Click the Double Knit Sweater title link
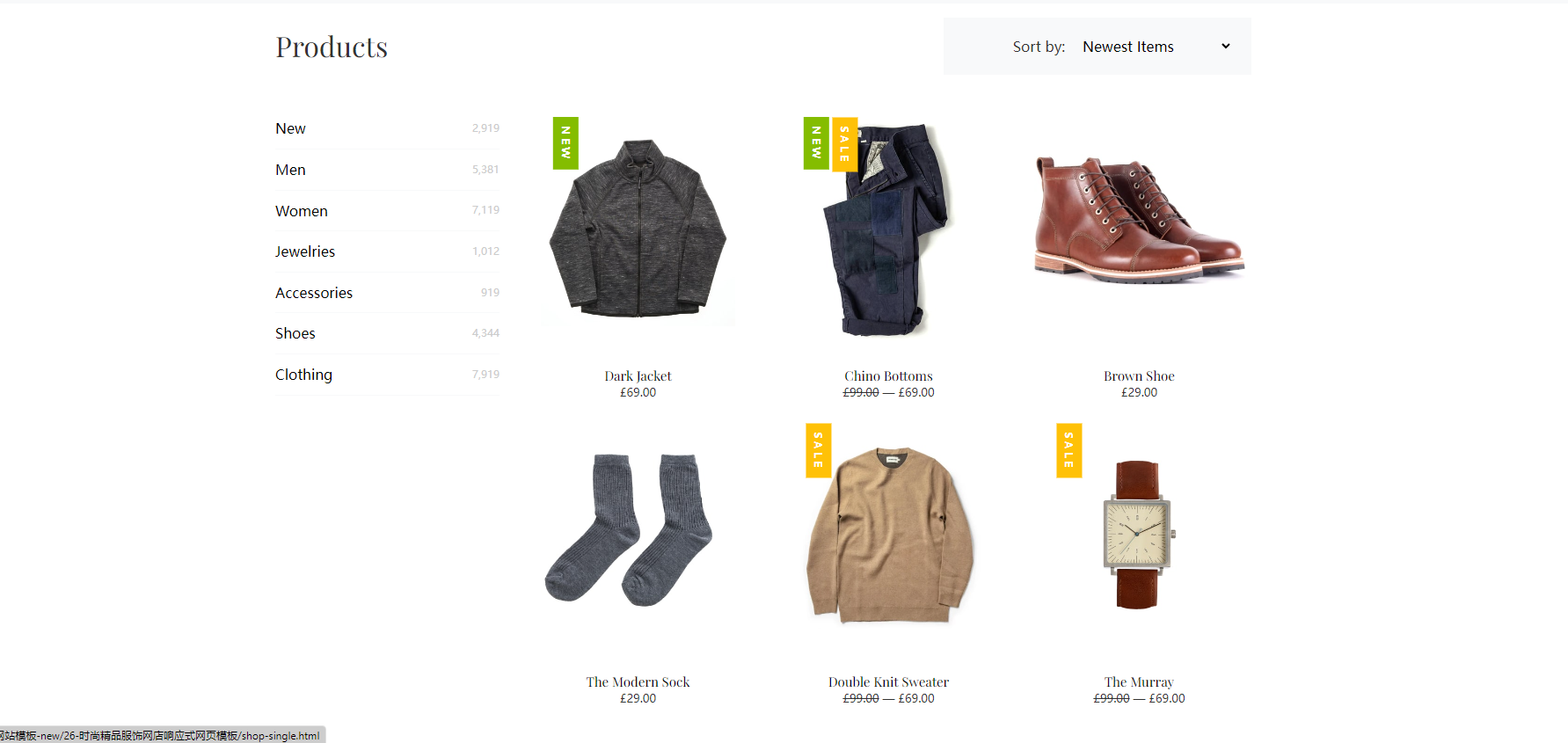1568x743 pixels. coord(888,682)
